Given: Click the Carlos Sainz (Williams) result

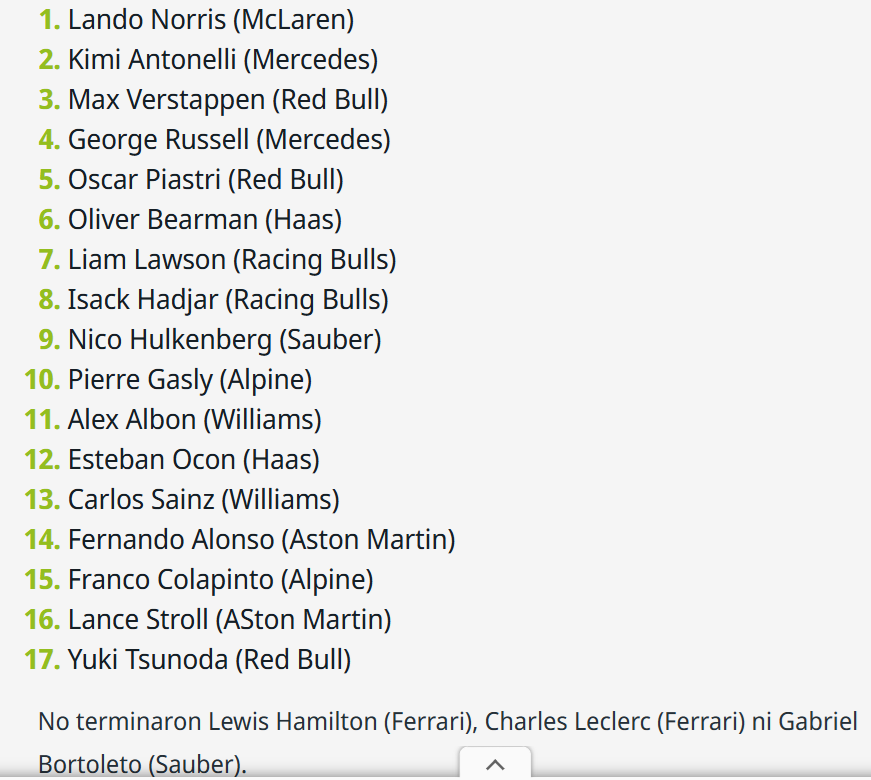Looking at the screenshot, I should click(x=203, y=499).
